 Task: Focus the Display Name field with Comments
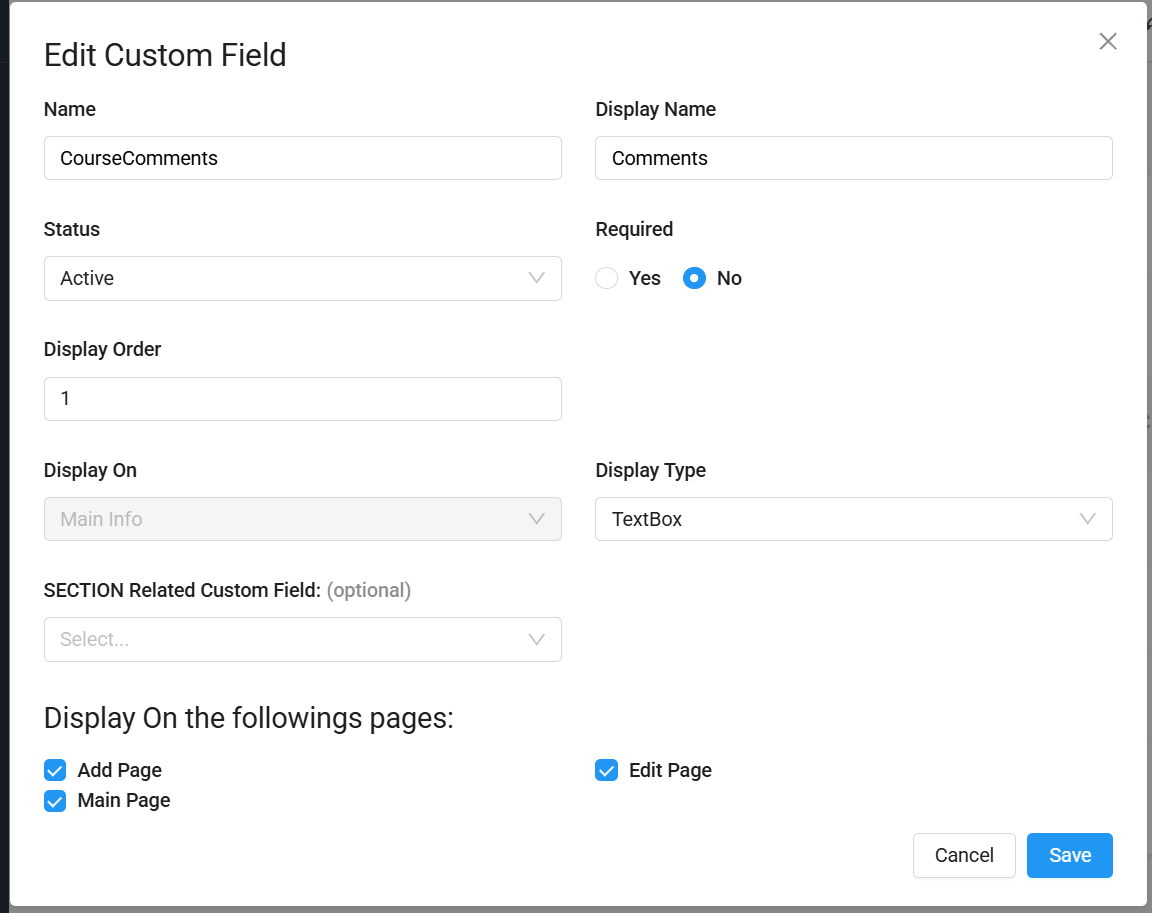(853, 158)
